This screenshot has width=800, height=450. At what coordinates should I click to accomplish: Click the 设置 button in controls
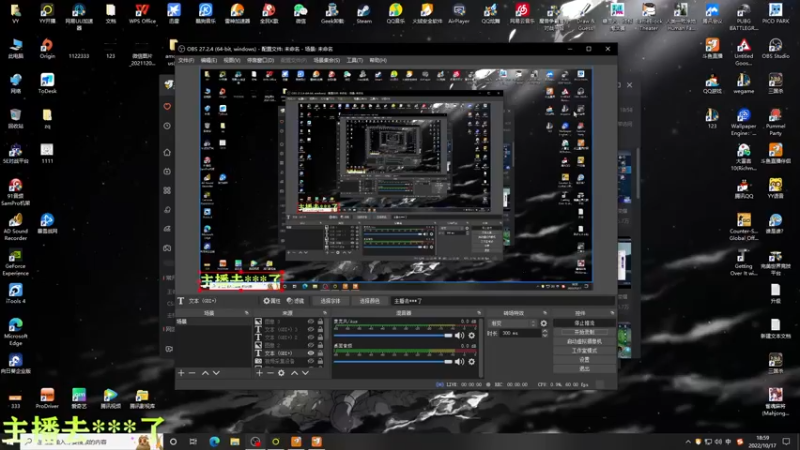click(x=584, y=360)
